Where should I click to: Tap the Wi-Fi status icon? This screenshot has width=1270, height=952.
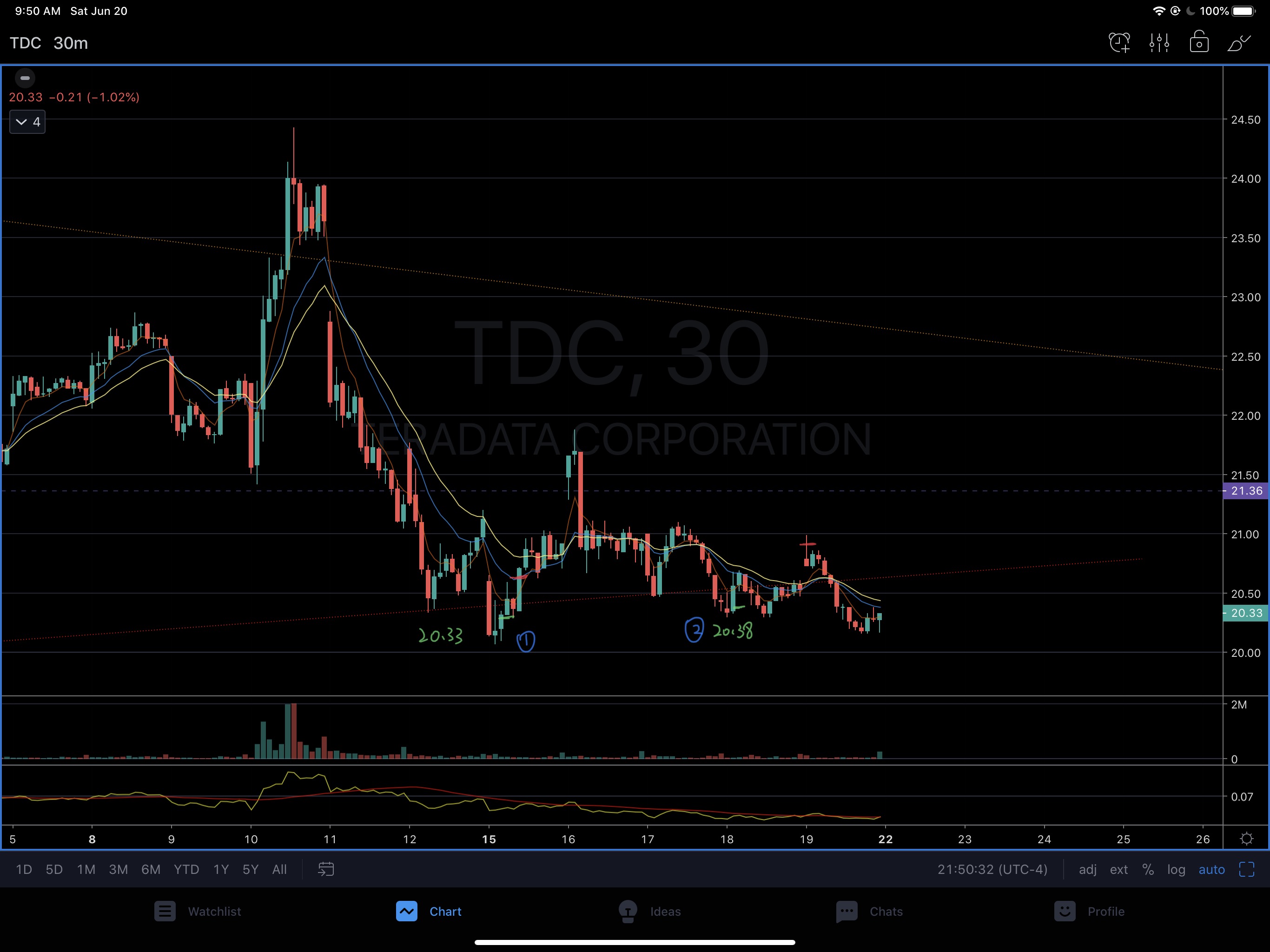point(1158,11)
